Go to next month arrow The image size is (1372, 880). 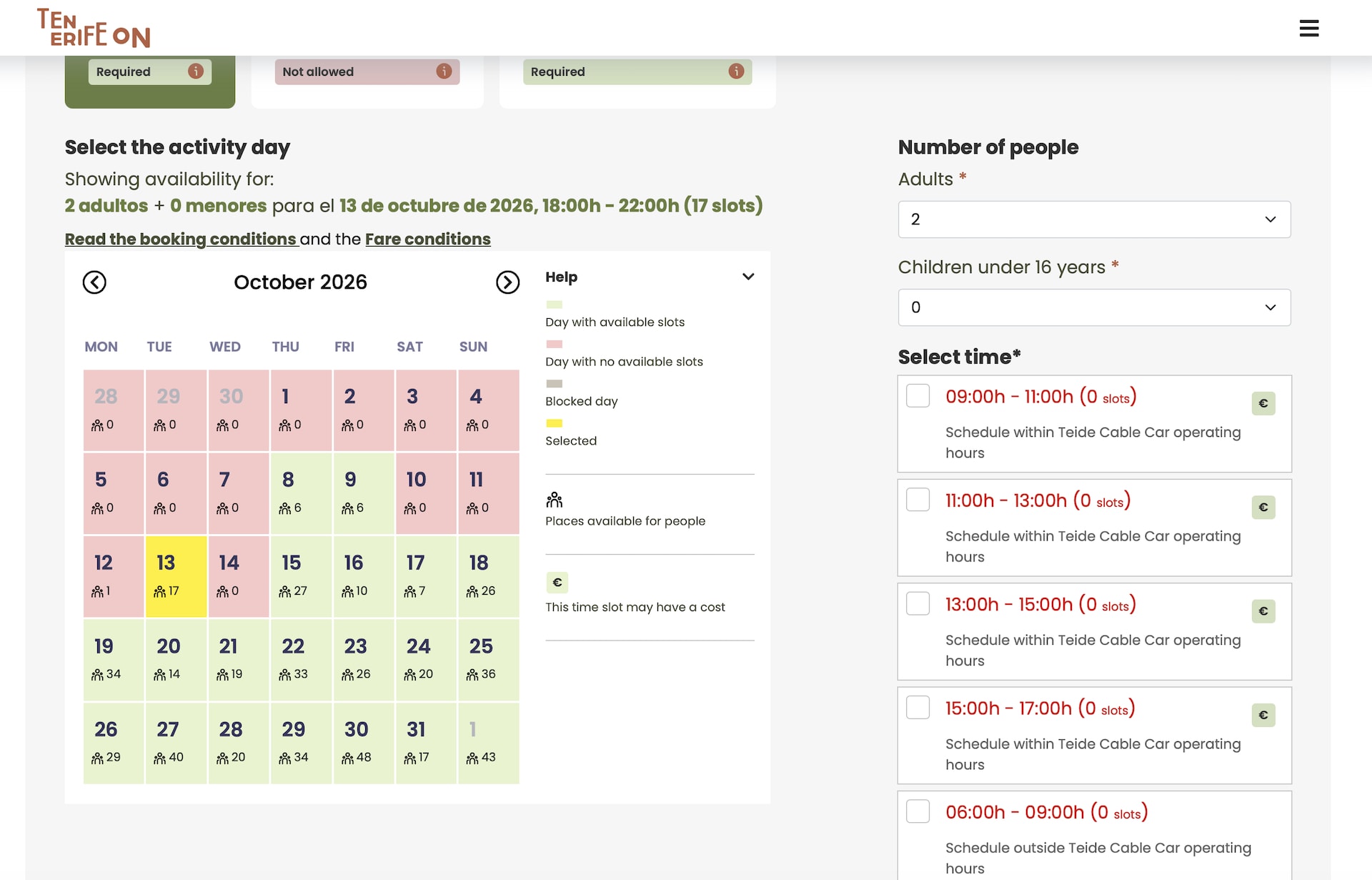[507, 282]
